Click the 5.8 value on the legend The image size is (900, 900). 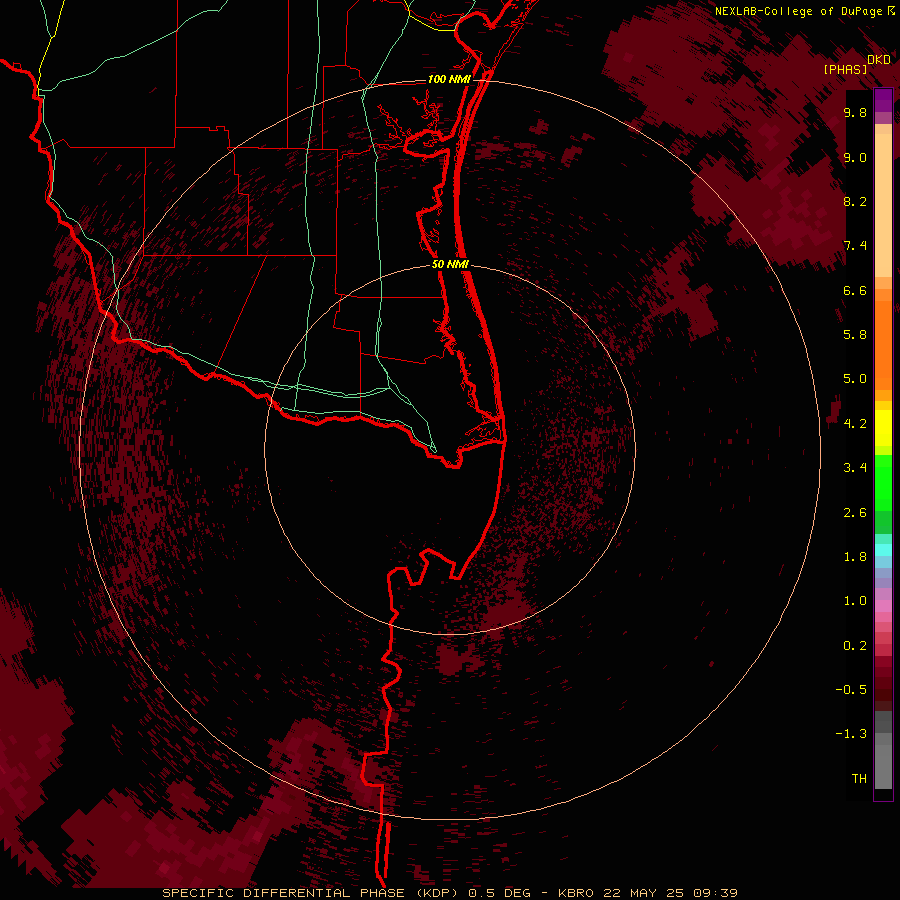pos(855,335)
